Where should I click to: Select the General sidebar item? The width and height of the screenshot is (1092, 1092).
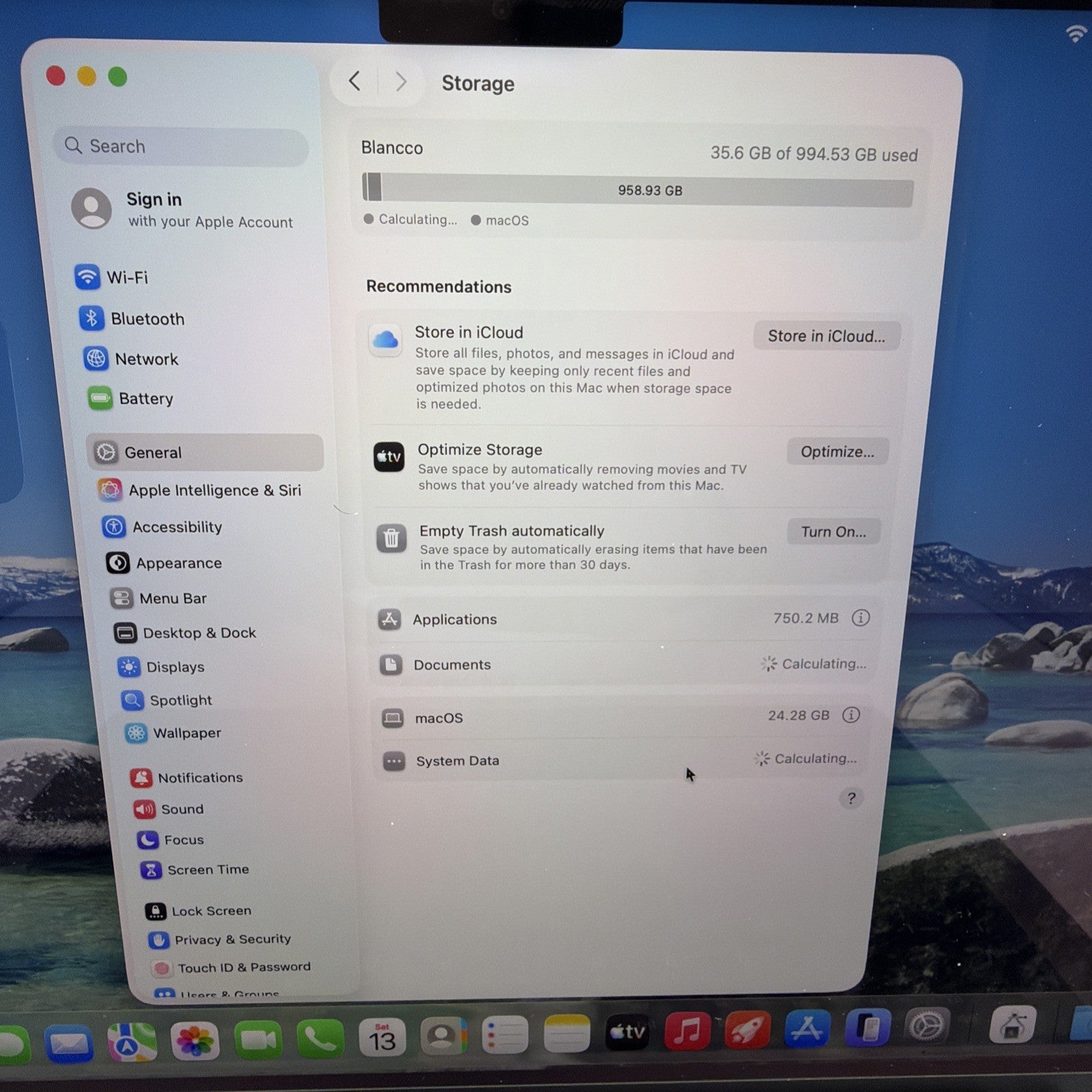click(x=205, y=452)
